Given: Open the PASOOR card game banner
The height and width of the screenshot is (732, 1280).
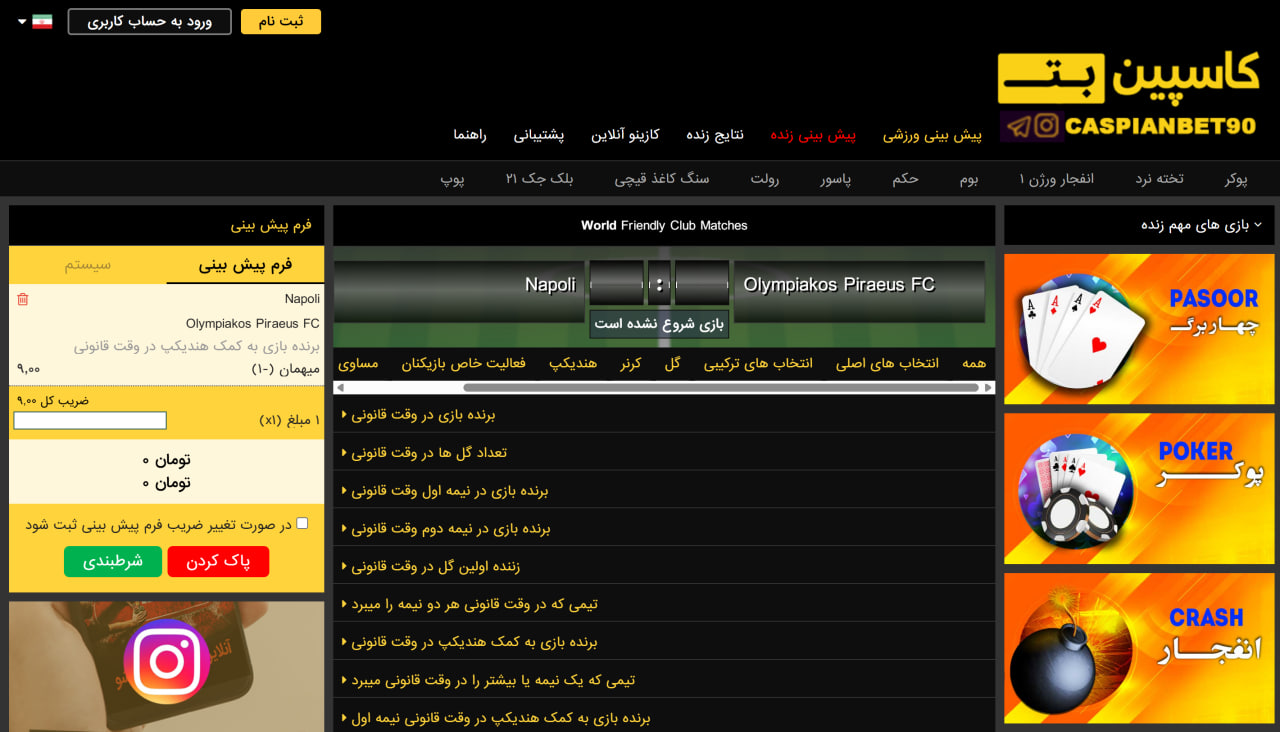Looking at the screenshot, I should 1138,330.
